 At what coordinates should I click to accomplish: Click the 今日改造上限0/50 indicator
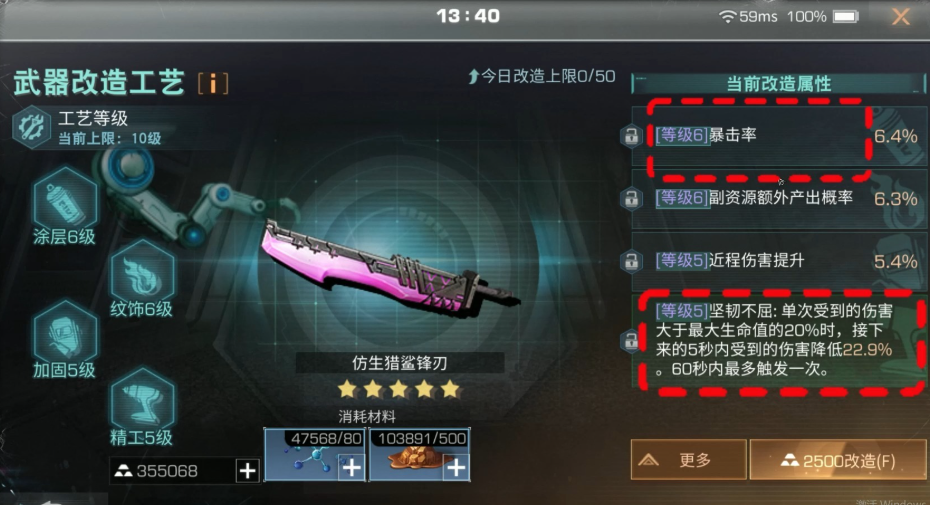point(542,76)
